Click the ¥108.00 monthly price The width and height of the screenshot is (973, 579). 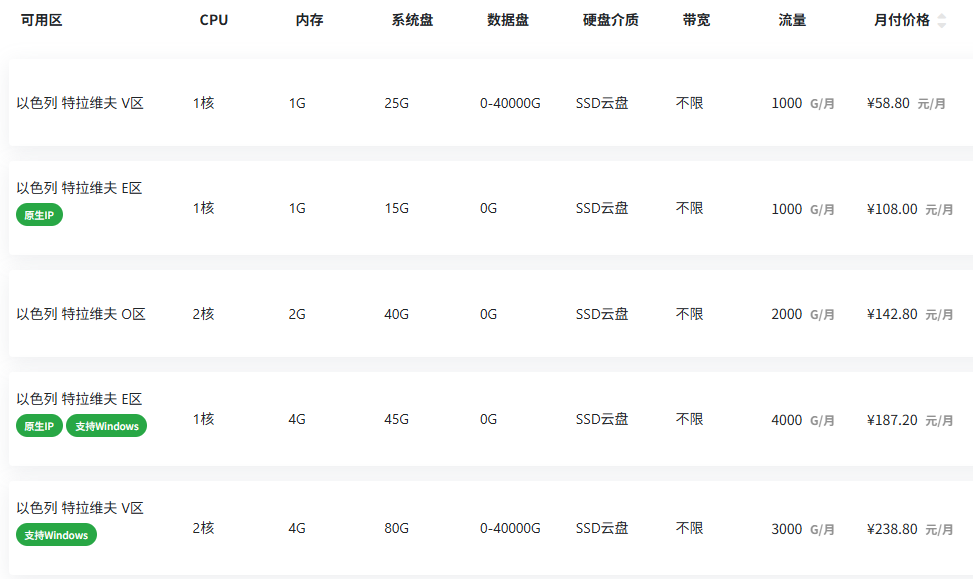(892, 209)
